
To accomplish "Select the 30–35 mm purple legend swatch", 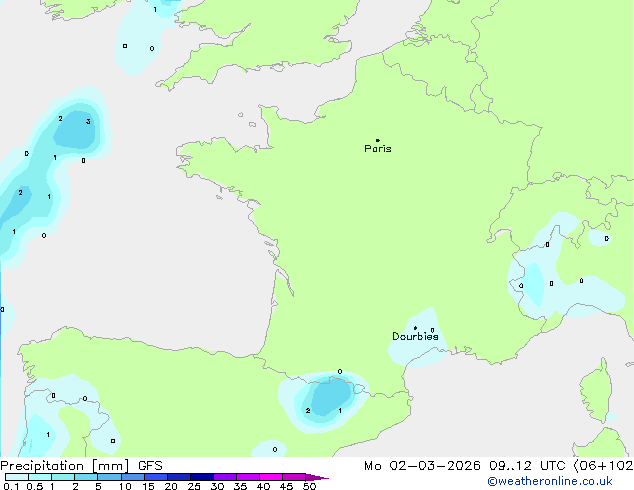I will pos(224,477).
